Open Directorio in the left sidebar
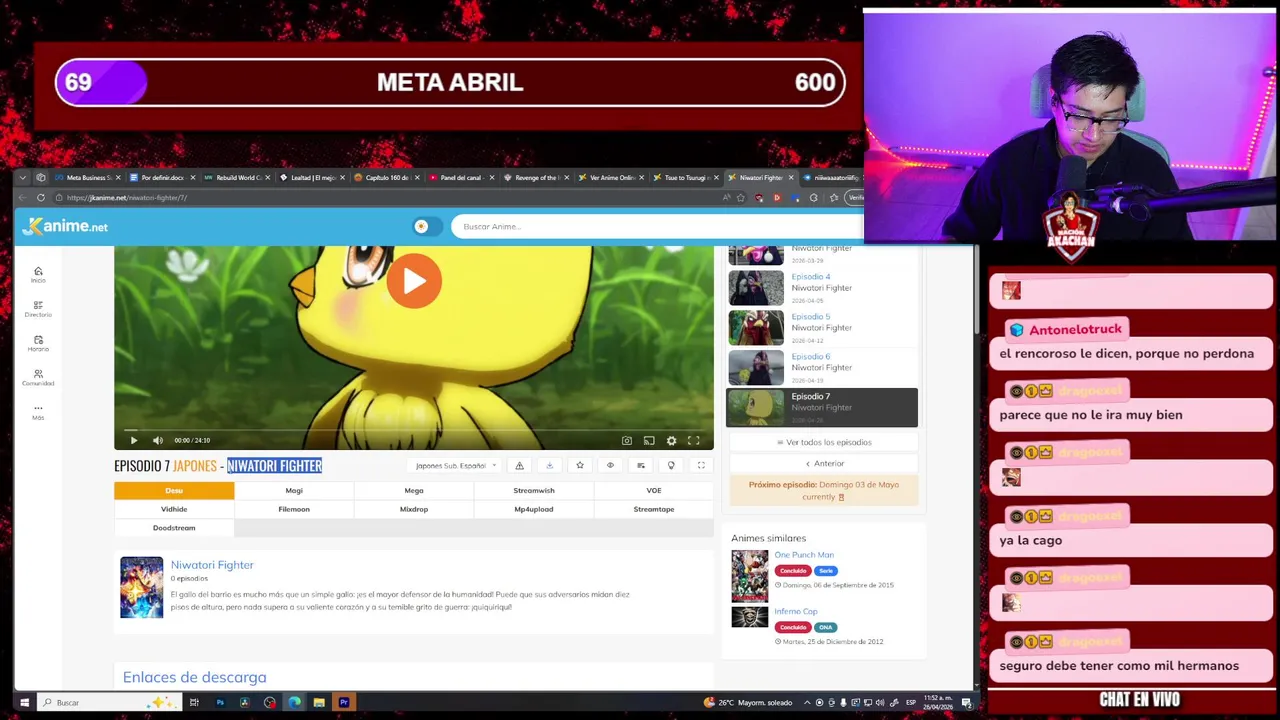The height and width of the screenshot is (720, 1280). coord(38,309)
